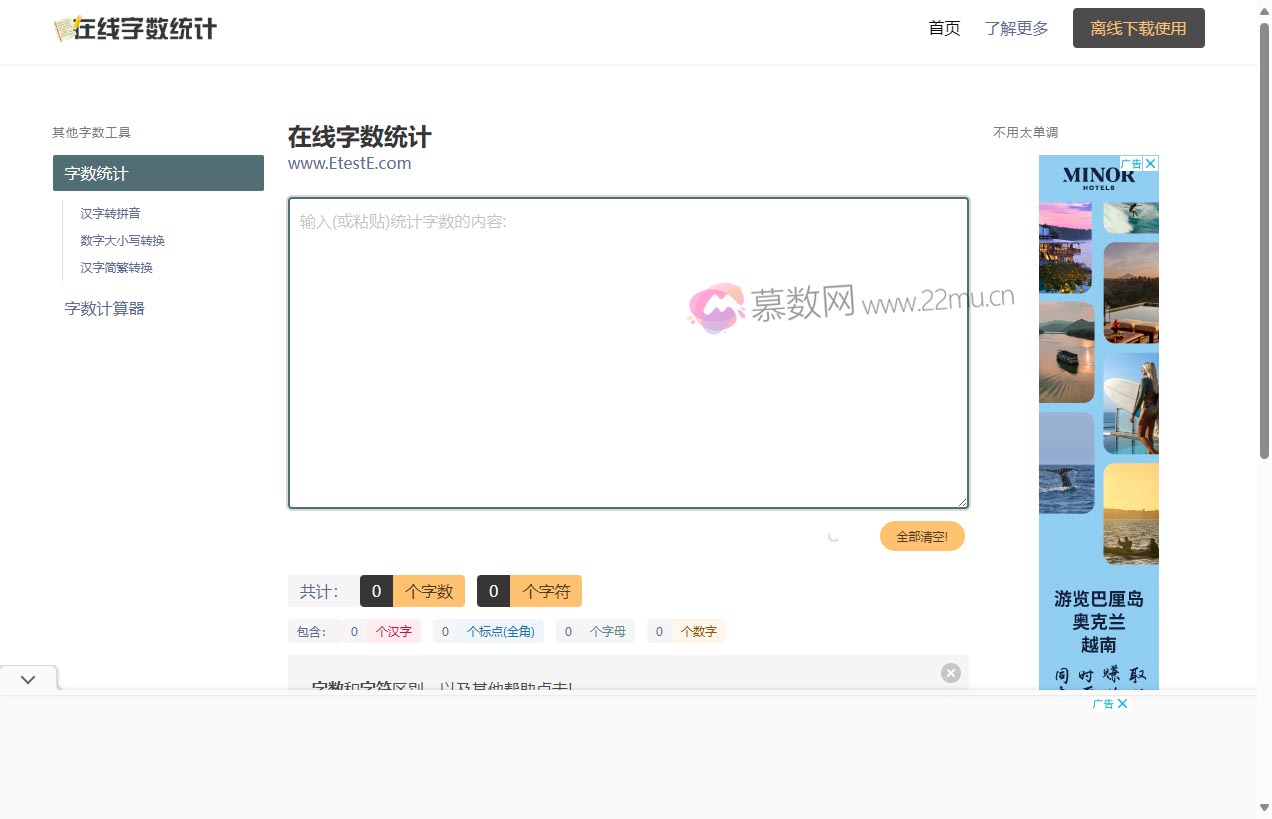Screen dimensions: 1272x819
Task: Click the scrollbar down arrow
Action: tap(1264, 807)
